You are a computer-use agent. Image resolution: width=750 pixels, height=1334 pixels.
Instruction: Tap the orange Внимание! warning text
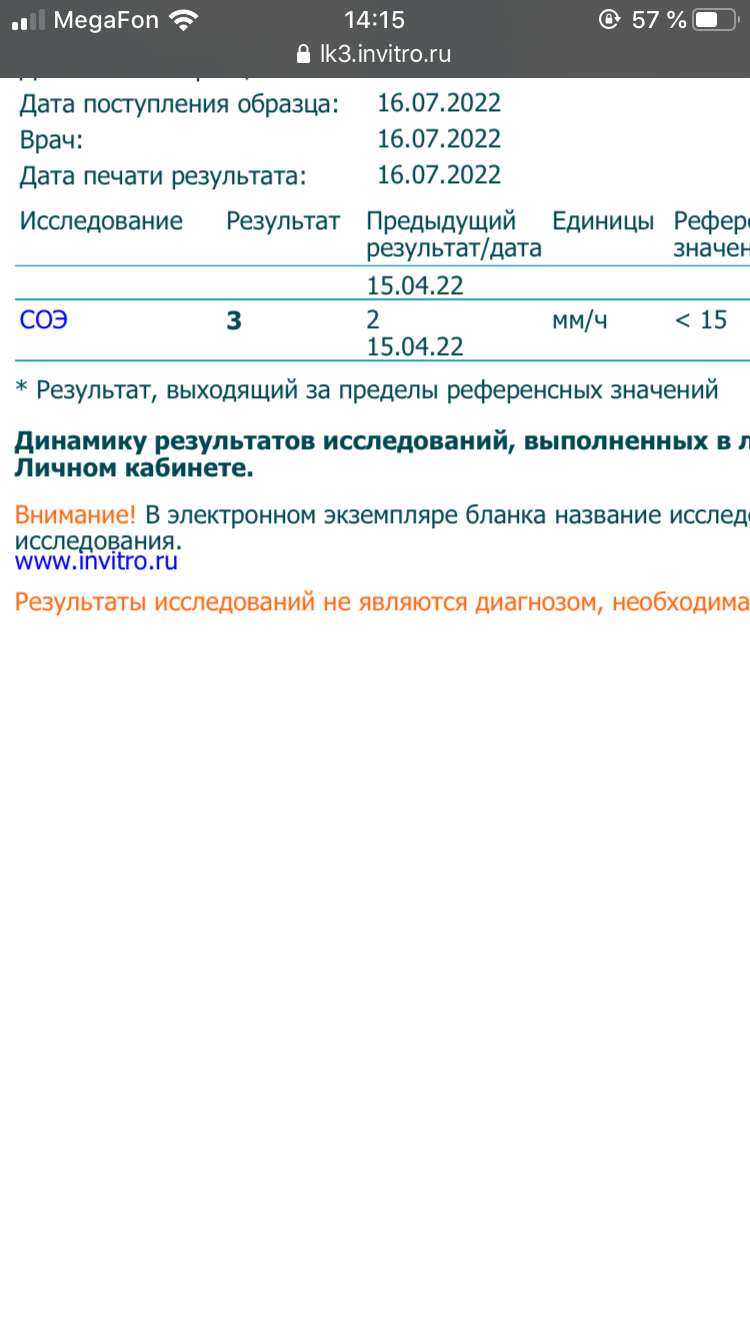(75, 516)
